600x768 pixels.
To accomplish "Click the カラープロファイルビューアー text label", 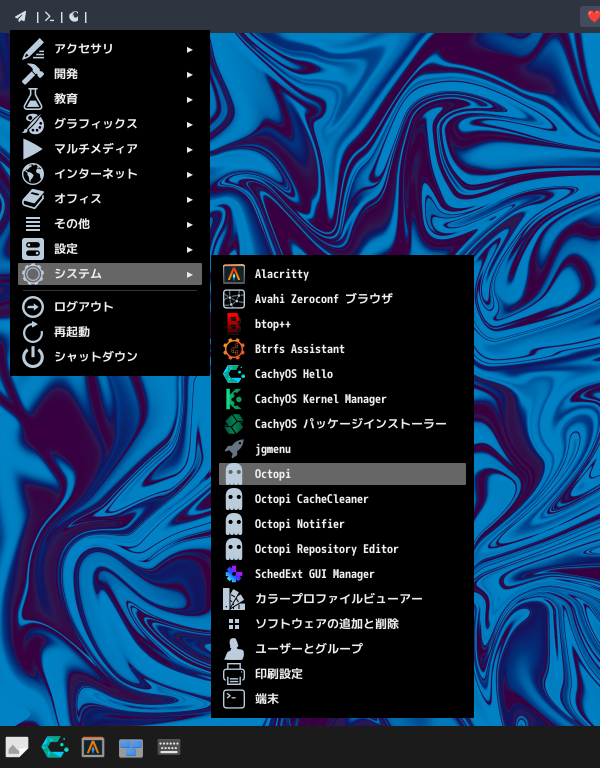I will click(338, 599).
